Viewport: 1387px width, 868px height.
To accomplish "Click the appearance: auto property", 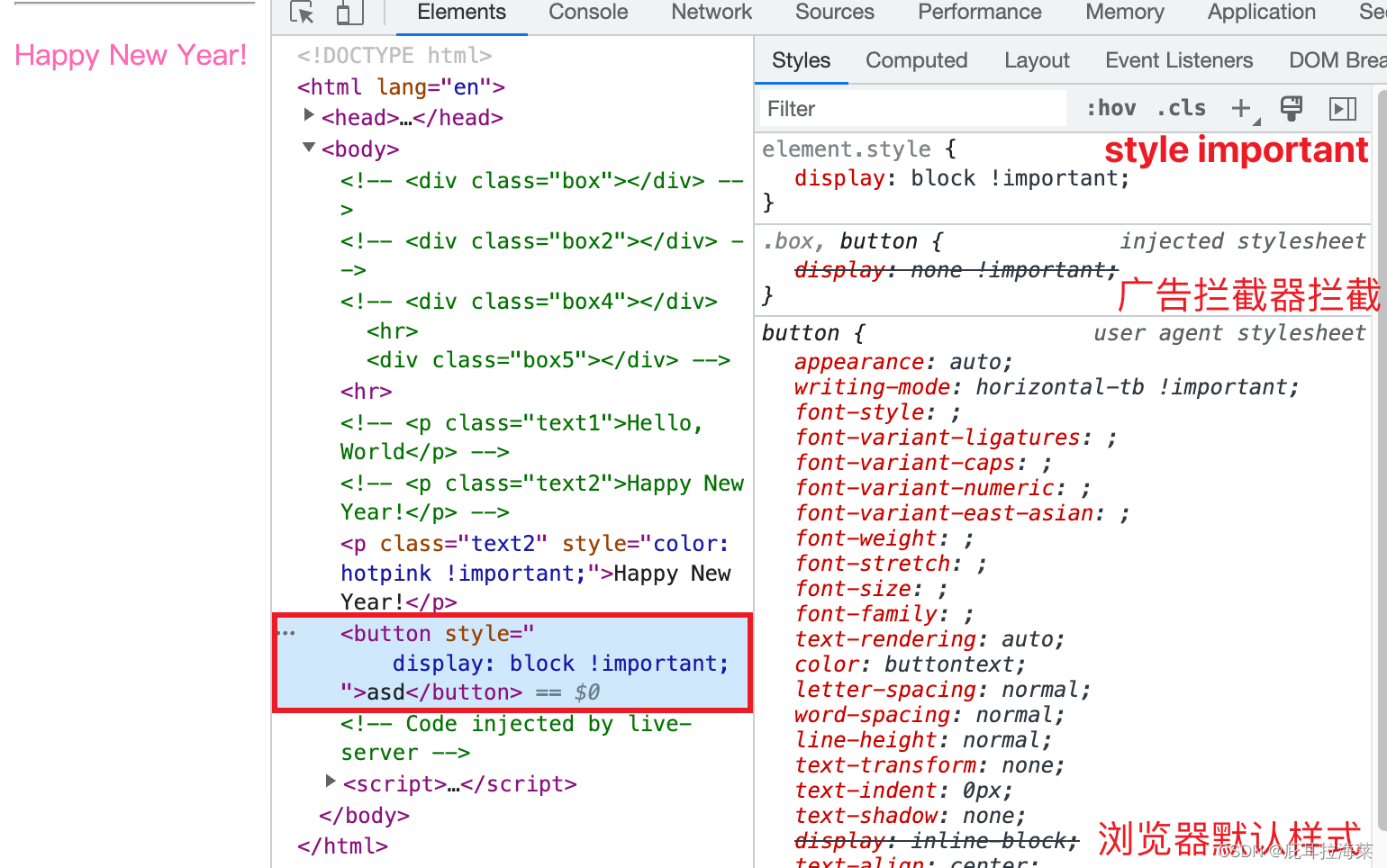I will click(903, 362).
